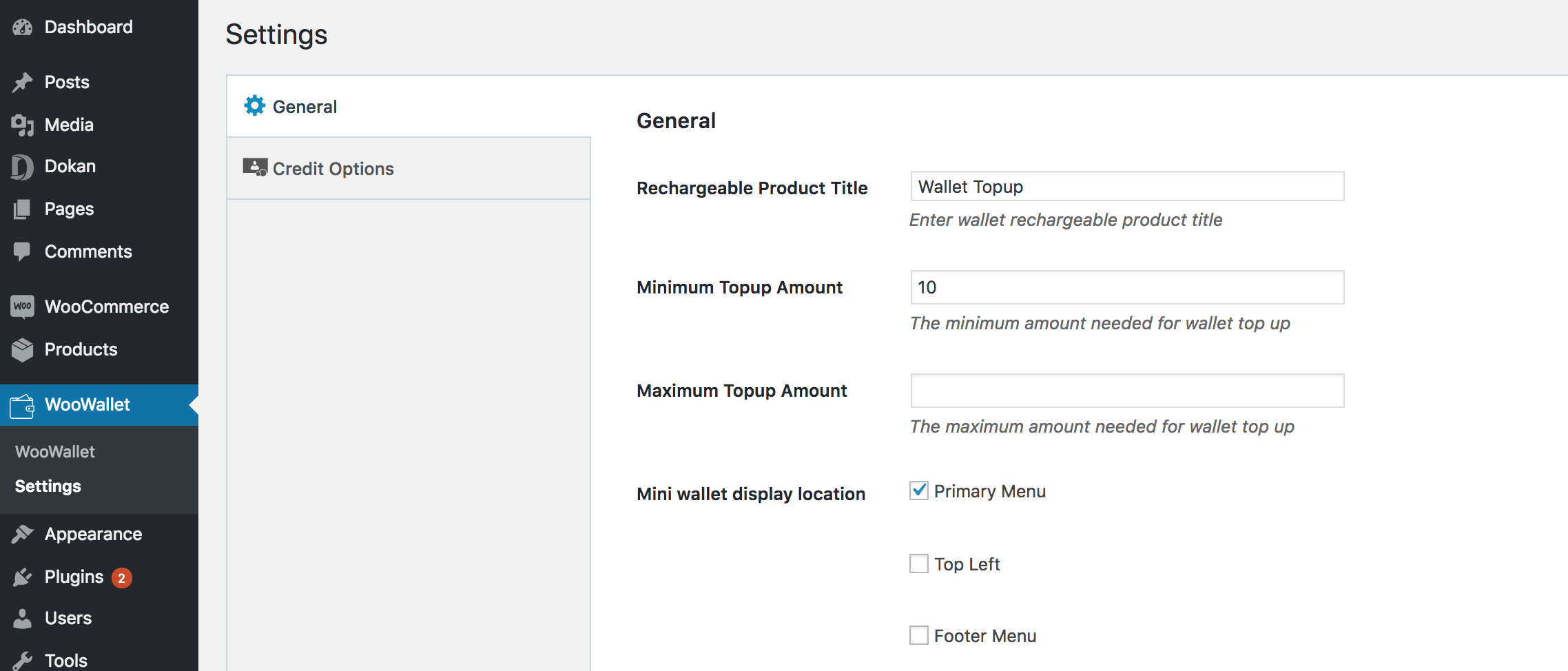
Task: Click the Appearance paintbrush icon
Action: tap(22, 534)
